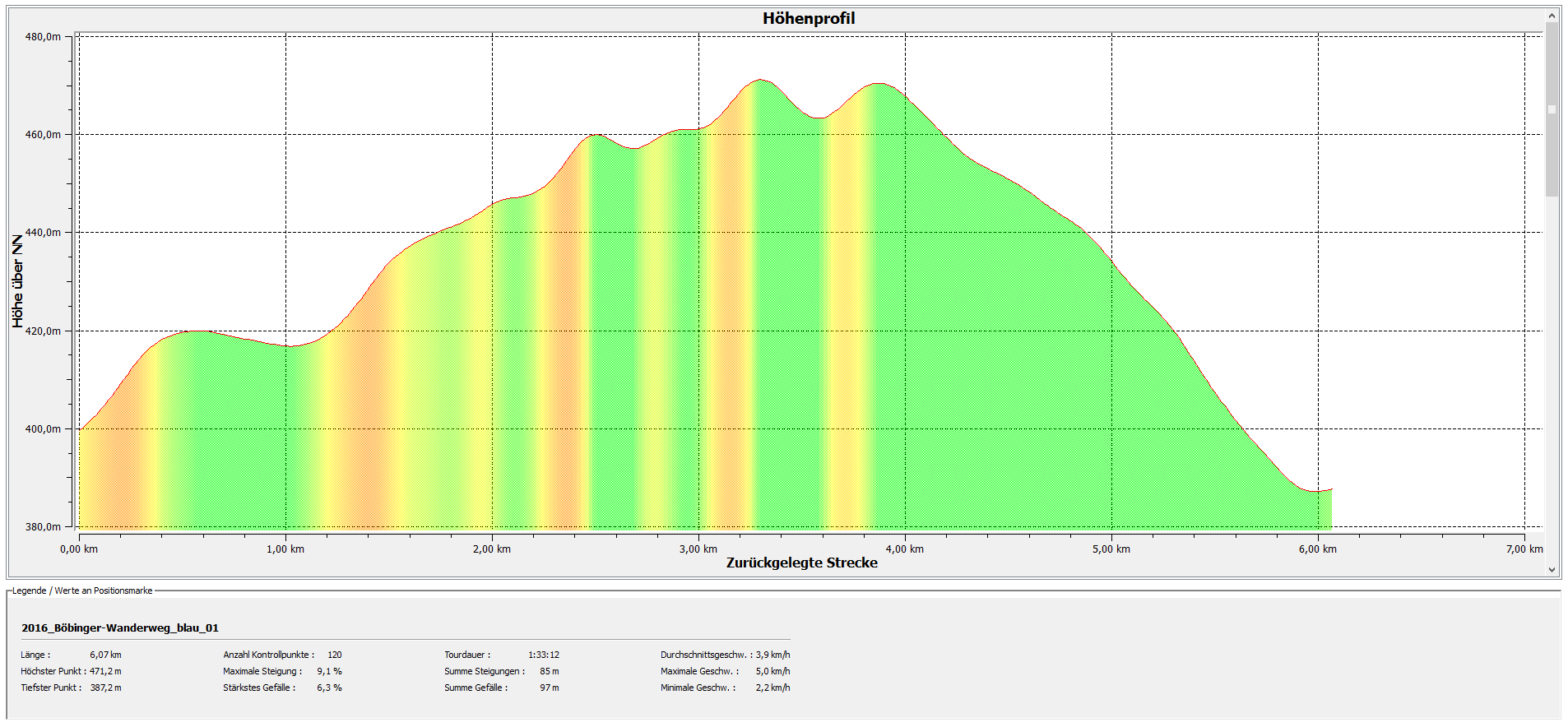Image resolution: width=1568 pixels, height=727 pixels.
Task: Click the "Minimale Geschw. :" label
Action: pyautogui.click(x=698, y=688)
